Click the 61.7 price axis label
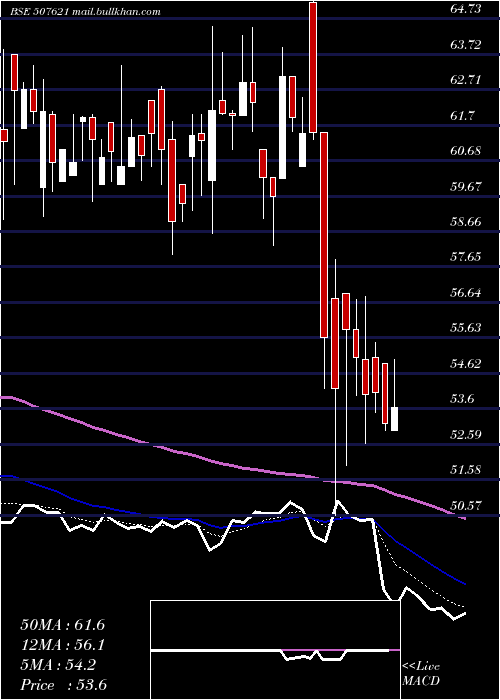Screen dimensions: 500x700 [462, 116]
